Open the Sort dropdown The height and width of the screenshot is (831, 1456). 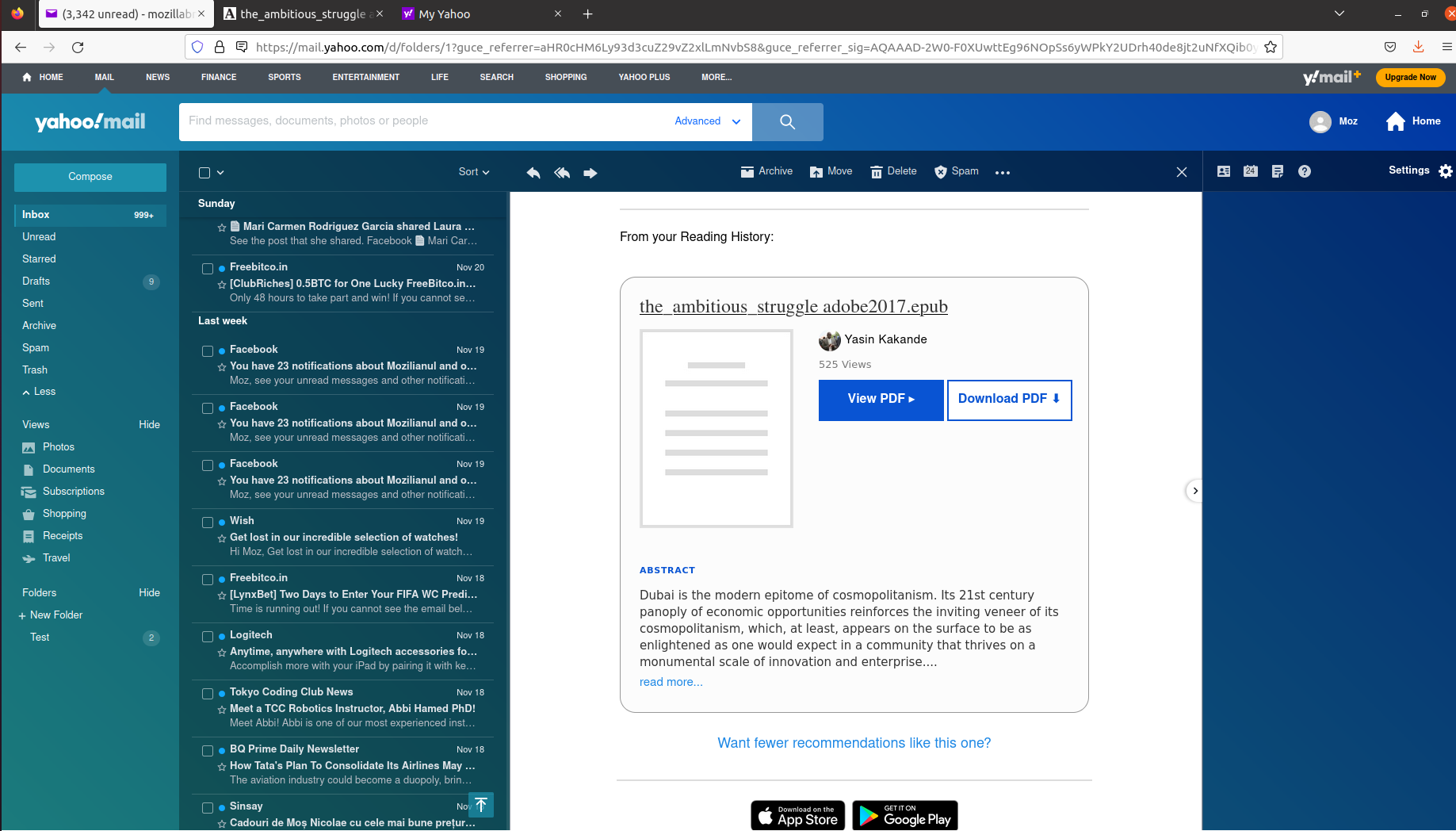(472, 171)
